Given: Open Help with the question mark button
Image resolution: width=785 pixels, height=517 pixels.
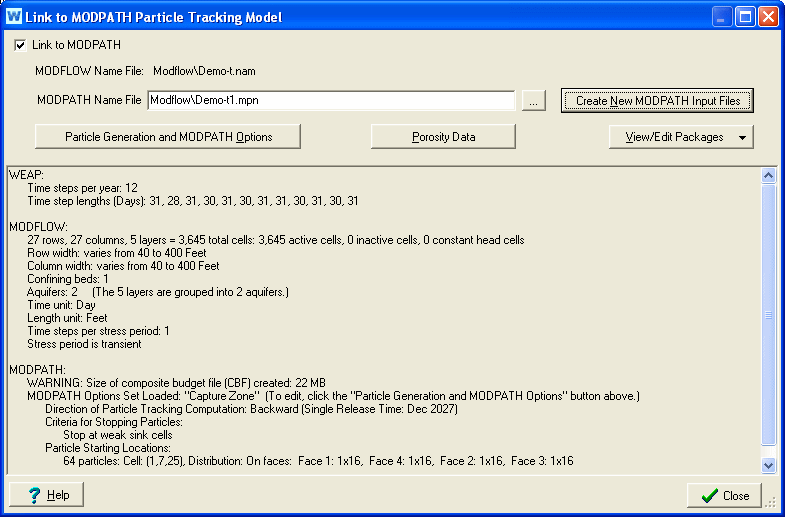Looking at the screenshot, I should [47, 495].
